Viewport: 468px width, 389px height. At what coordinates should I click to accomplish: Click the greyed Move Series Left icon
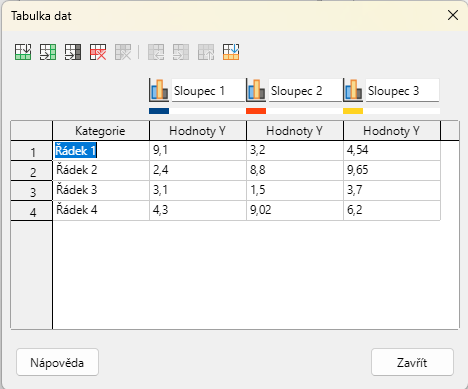(156, 52)
